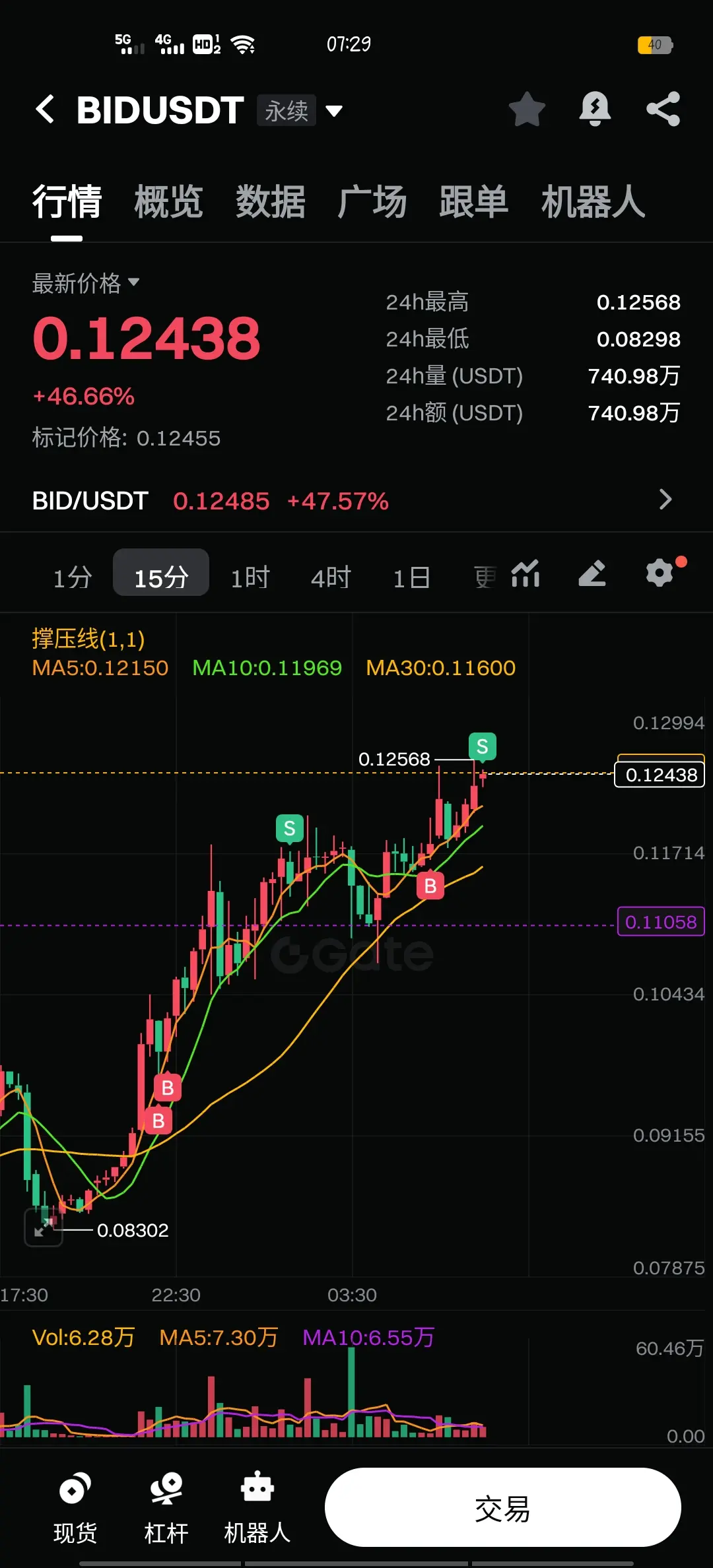
Task: Switch to the 跟单 tab
Action: pyautogui.click(x=473, y=201)
